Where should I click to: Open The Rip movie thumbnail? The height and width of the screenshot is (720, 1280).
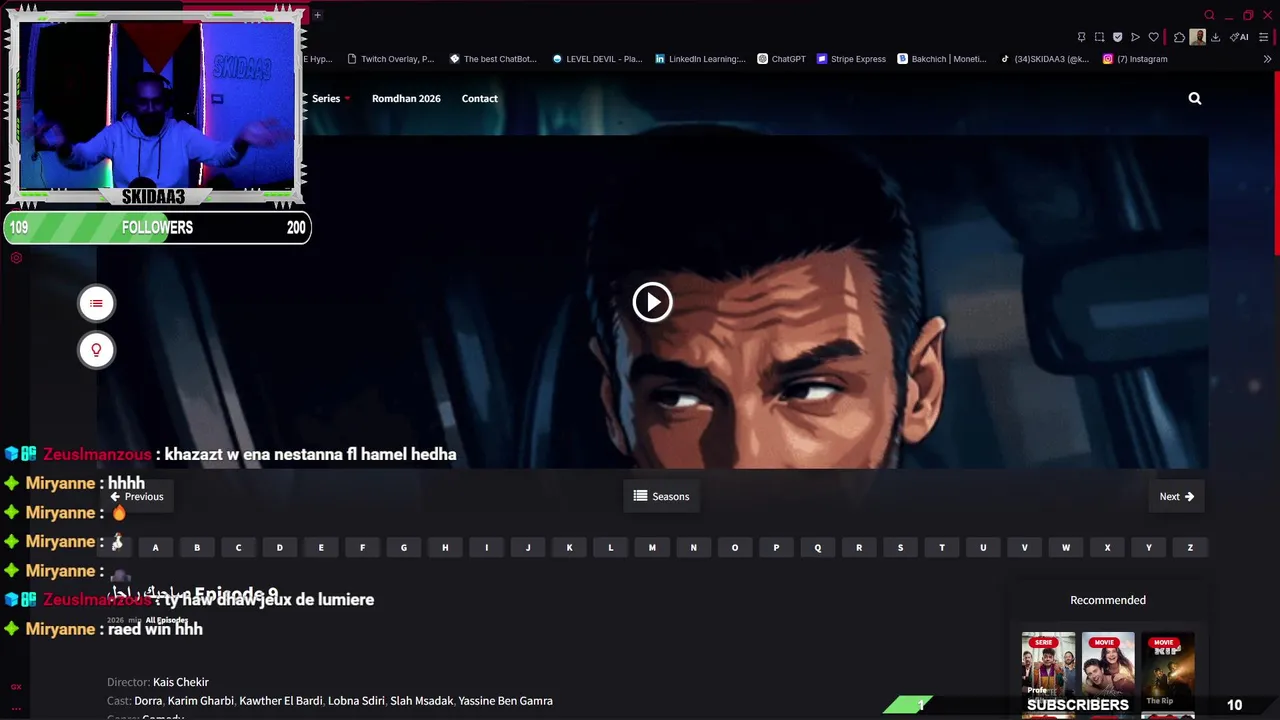[x=1168, y=669]
